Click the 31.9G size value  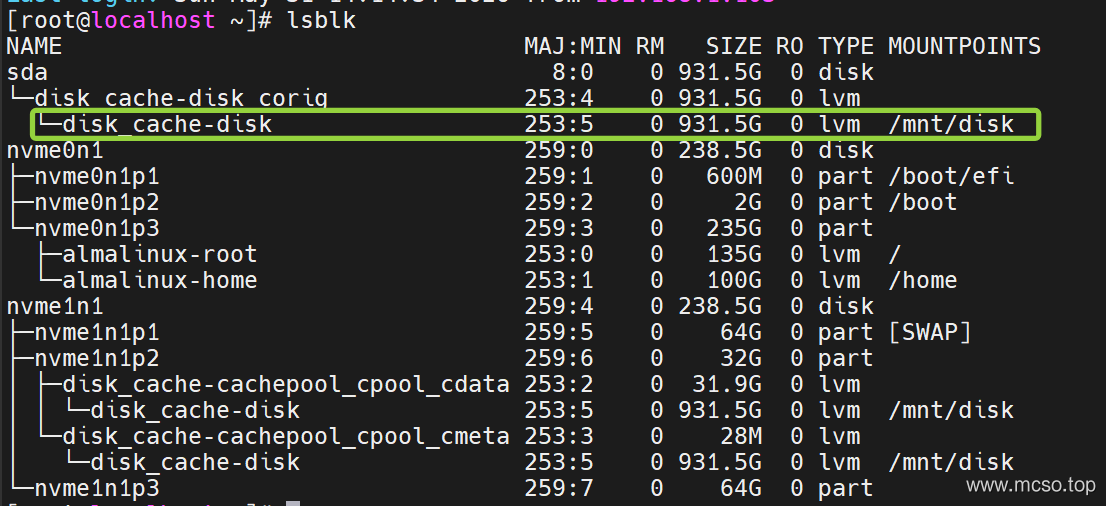click(727, 385)
